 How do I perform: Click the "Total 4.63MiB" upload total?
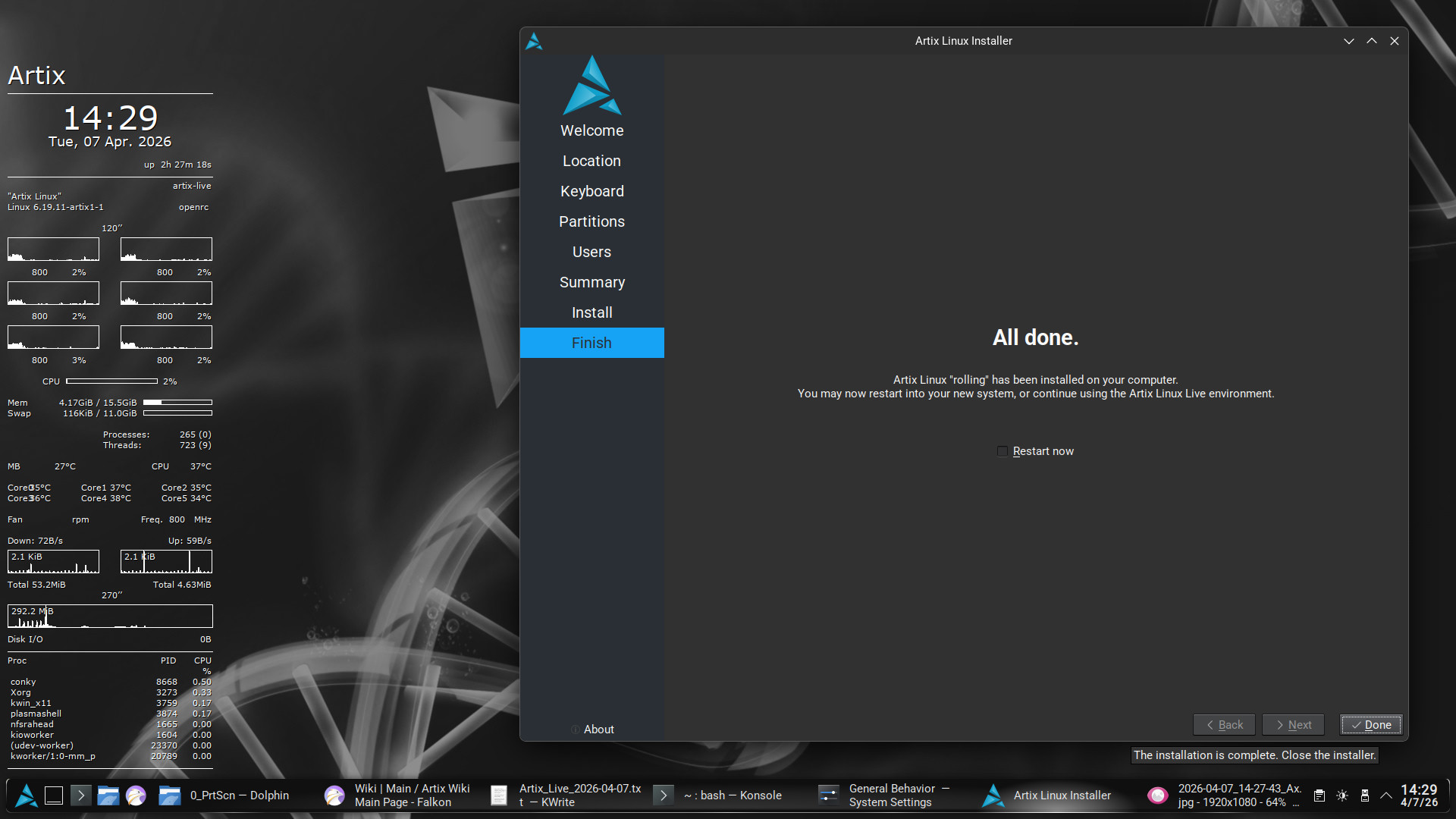tap(182, 585)
